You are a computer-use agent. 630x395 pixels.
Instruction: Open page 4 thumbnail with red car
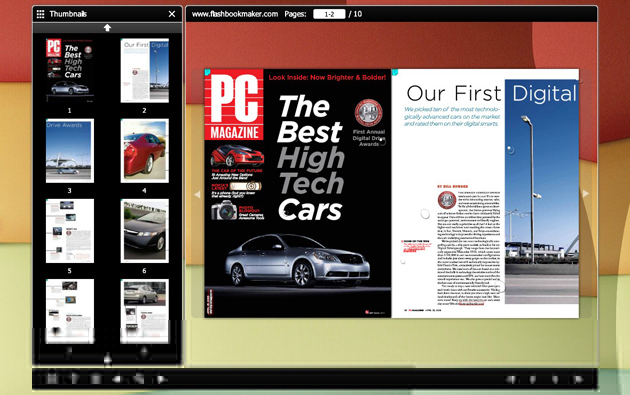point(145,151)
